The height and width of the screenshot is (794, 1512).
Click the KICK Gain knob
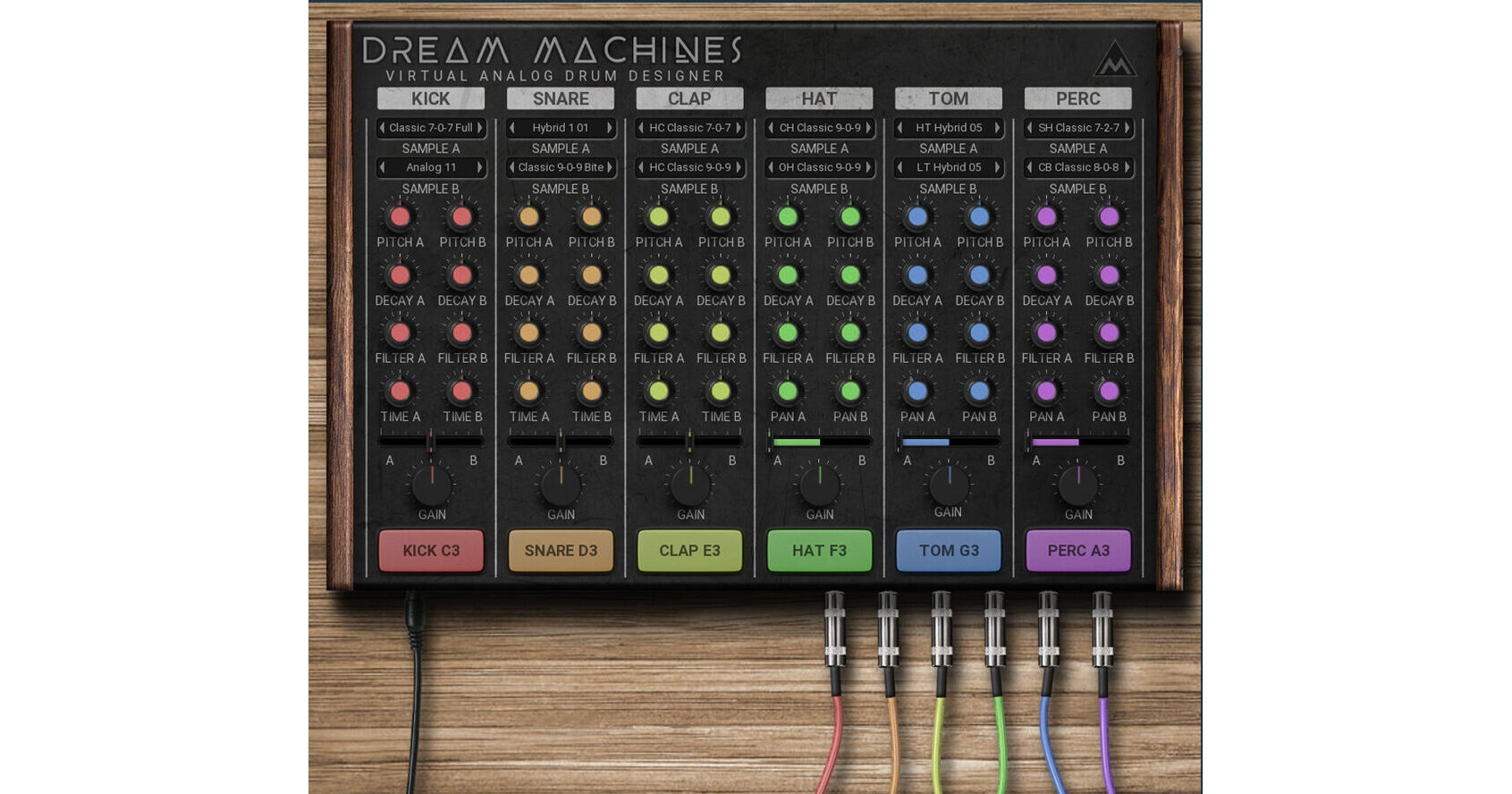tap(432, 486)
